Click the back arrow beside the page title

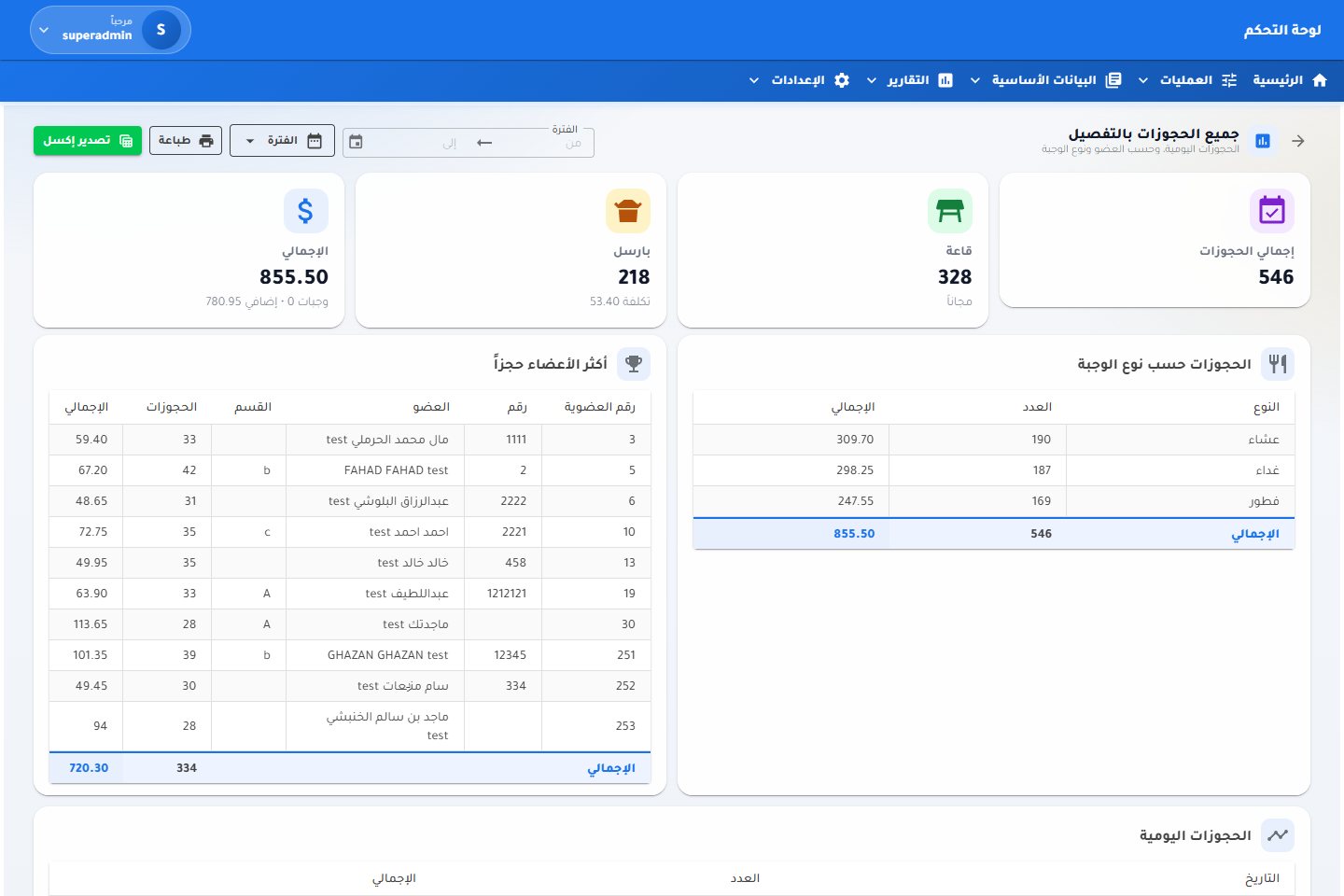tap(1298, 141)
